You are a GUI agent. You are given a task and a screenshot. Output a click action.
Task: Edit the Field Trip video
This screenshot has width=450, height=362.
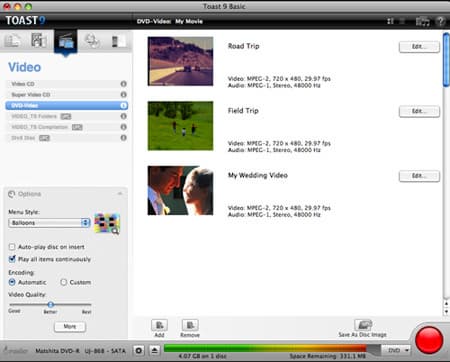tap(419, 111)
